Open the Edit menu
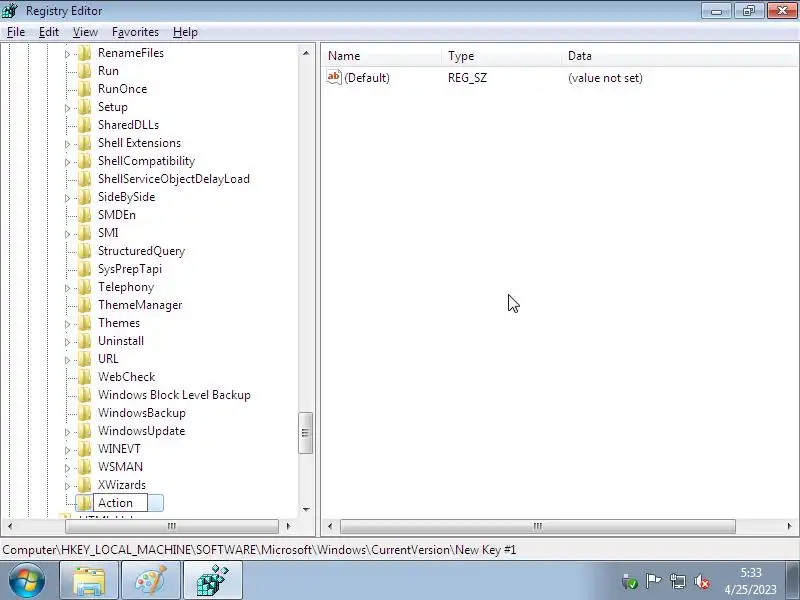This screenshot has height=600, width=800. (x=48, y=32)
